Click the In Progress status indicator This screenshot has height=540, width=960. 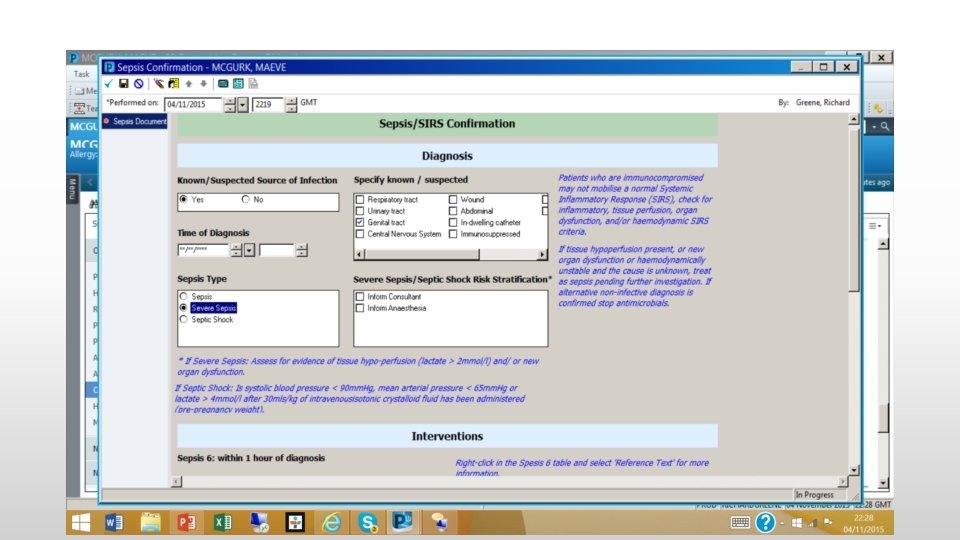coord(814,495)
